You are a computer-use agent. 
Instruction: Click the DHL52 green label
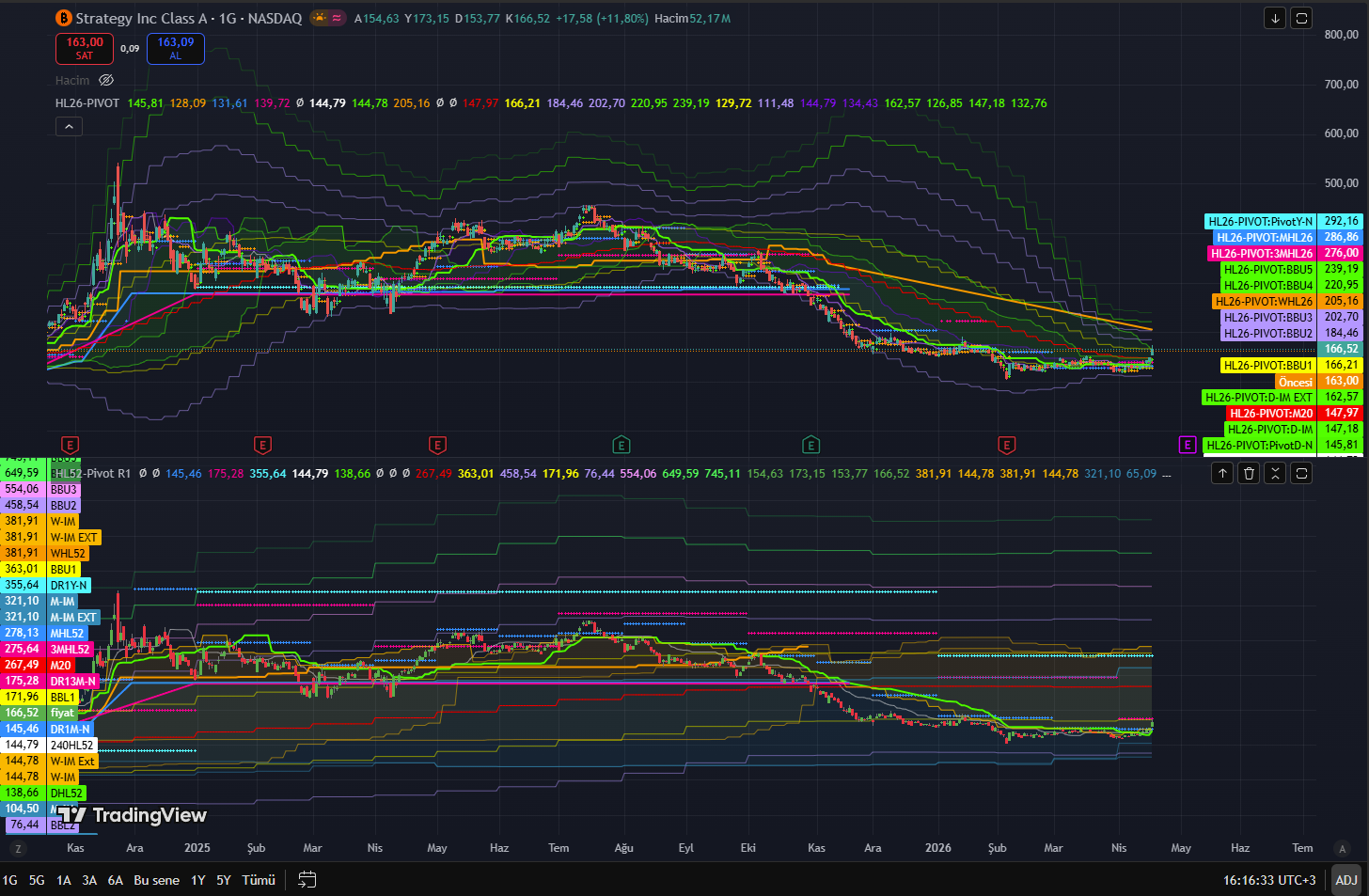(x=67, y=794)
